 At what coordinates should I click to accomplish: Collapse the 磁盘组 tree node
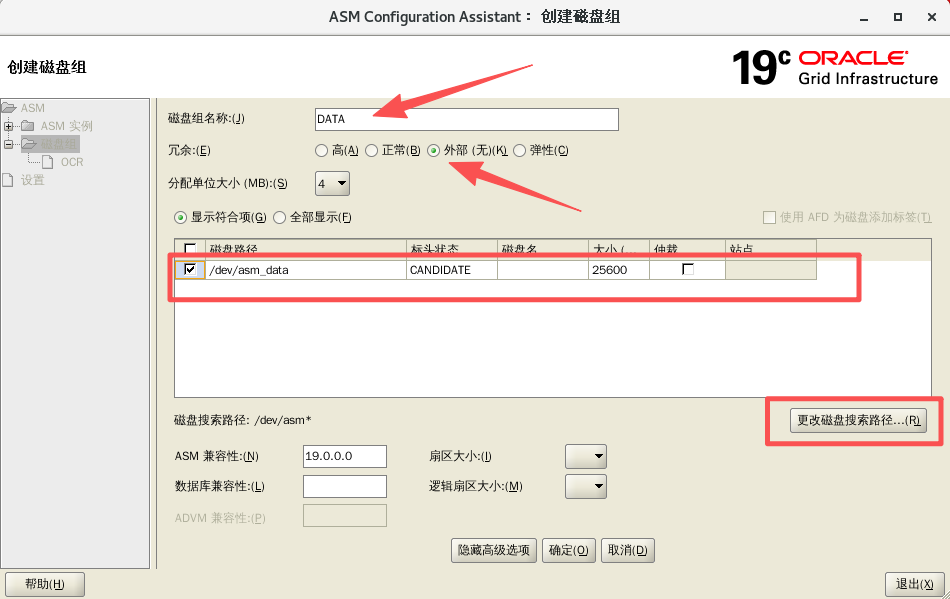coord(8,144)
